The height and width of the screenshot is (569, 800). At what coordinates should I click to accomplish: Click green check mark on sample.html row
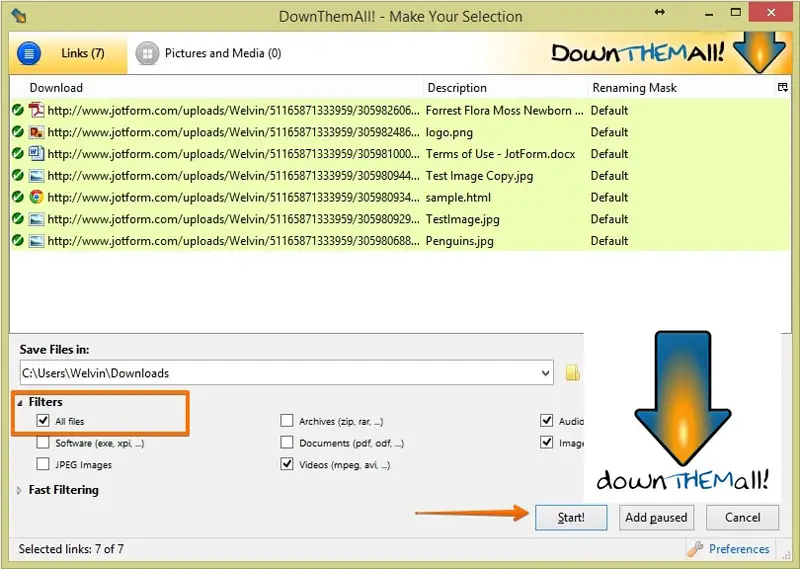(18, 197)
